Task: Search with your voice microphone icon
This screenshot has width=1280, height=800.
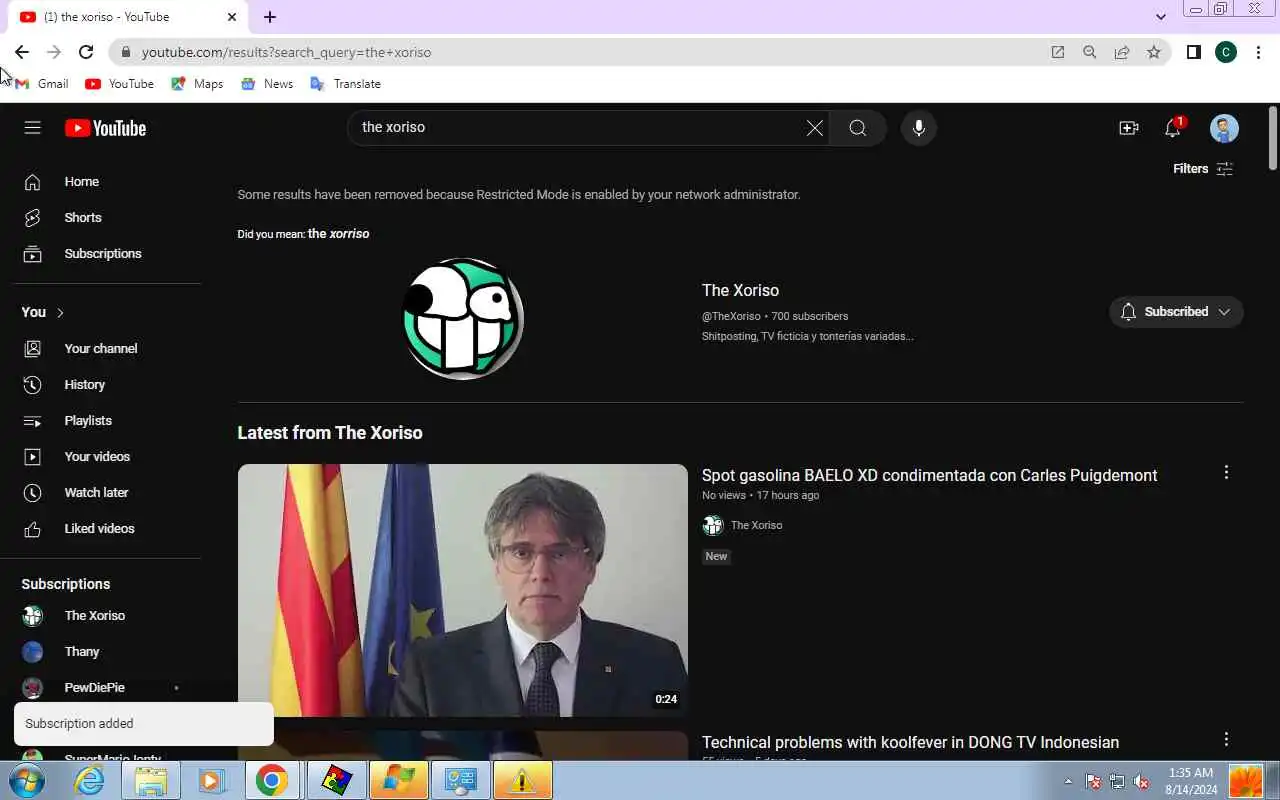Action: point(919,128)
